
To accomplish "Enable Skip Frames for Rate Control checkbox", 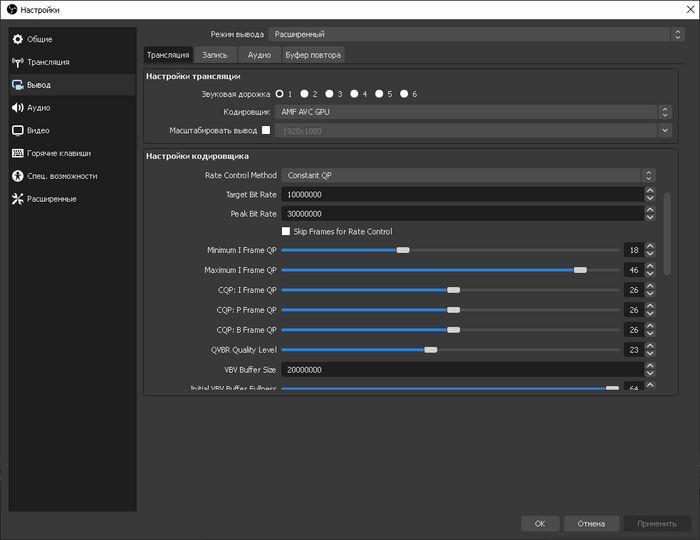I will pos(286,231).
